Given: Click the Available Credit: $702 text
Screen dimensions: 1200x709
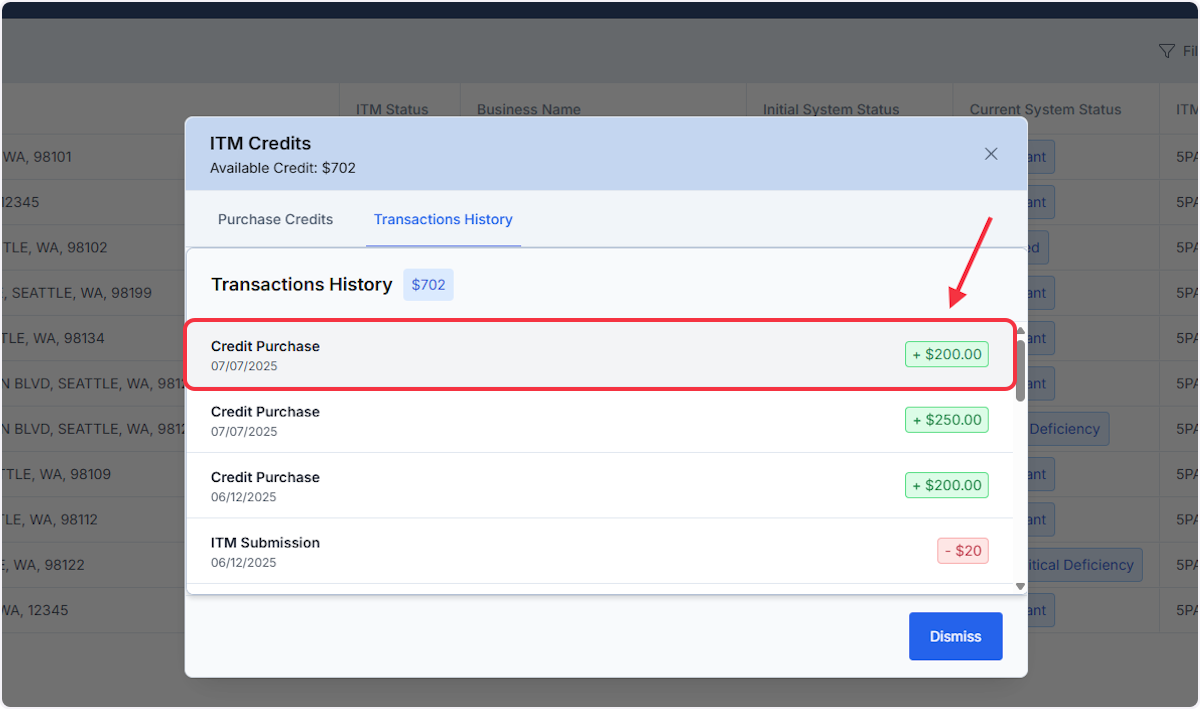Looking at the screenshot, I should click(x=283, y=168).
